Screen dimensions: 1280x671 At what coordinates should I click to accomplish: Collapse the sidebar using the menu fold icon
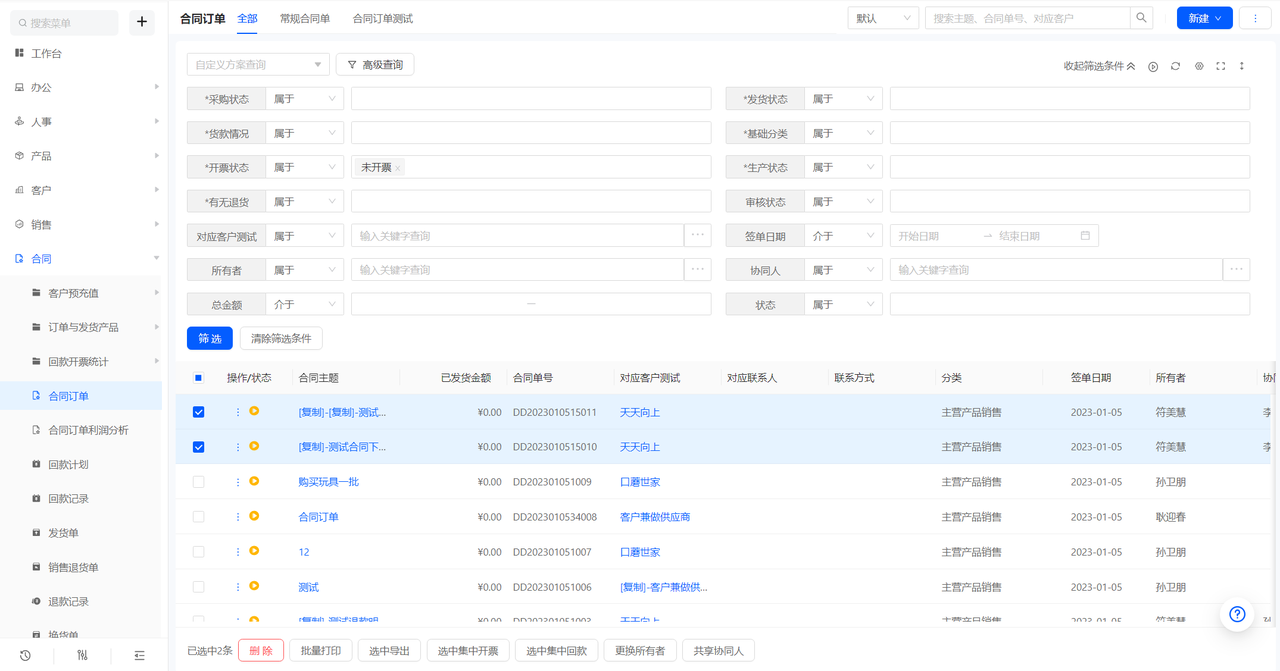tap(139, 655)
